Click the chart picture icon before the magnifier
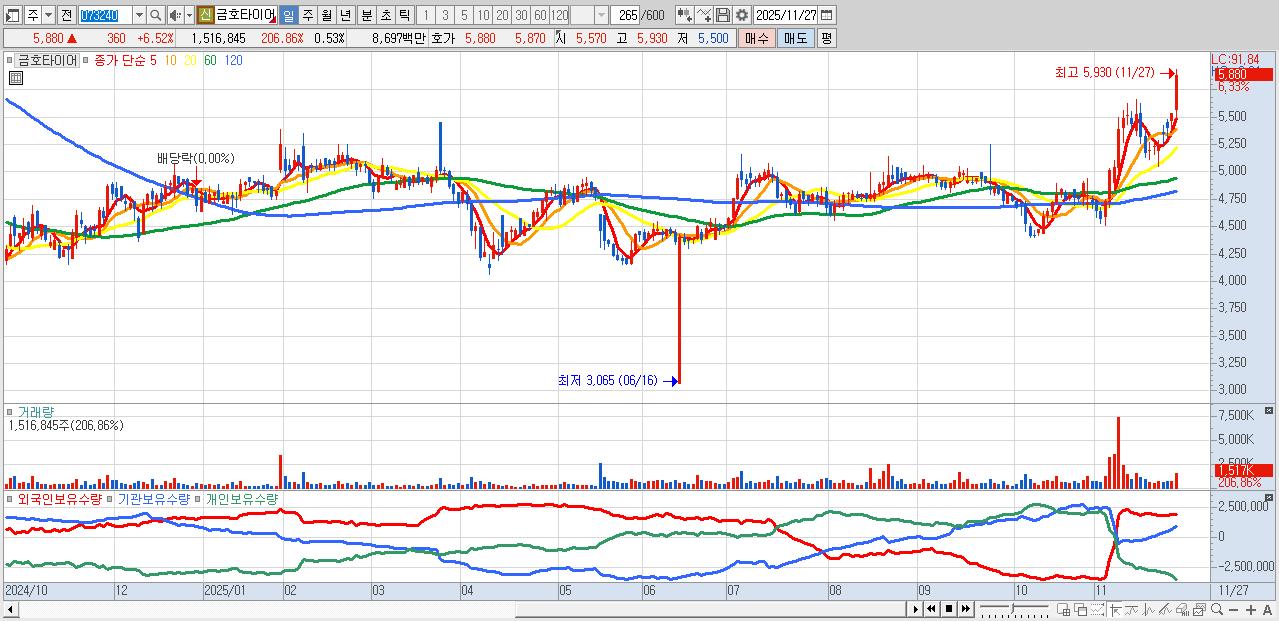1279x621 pixels. (1200, 609)
